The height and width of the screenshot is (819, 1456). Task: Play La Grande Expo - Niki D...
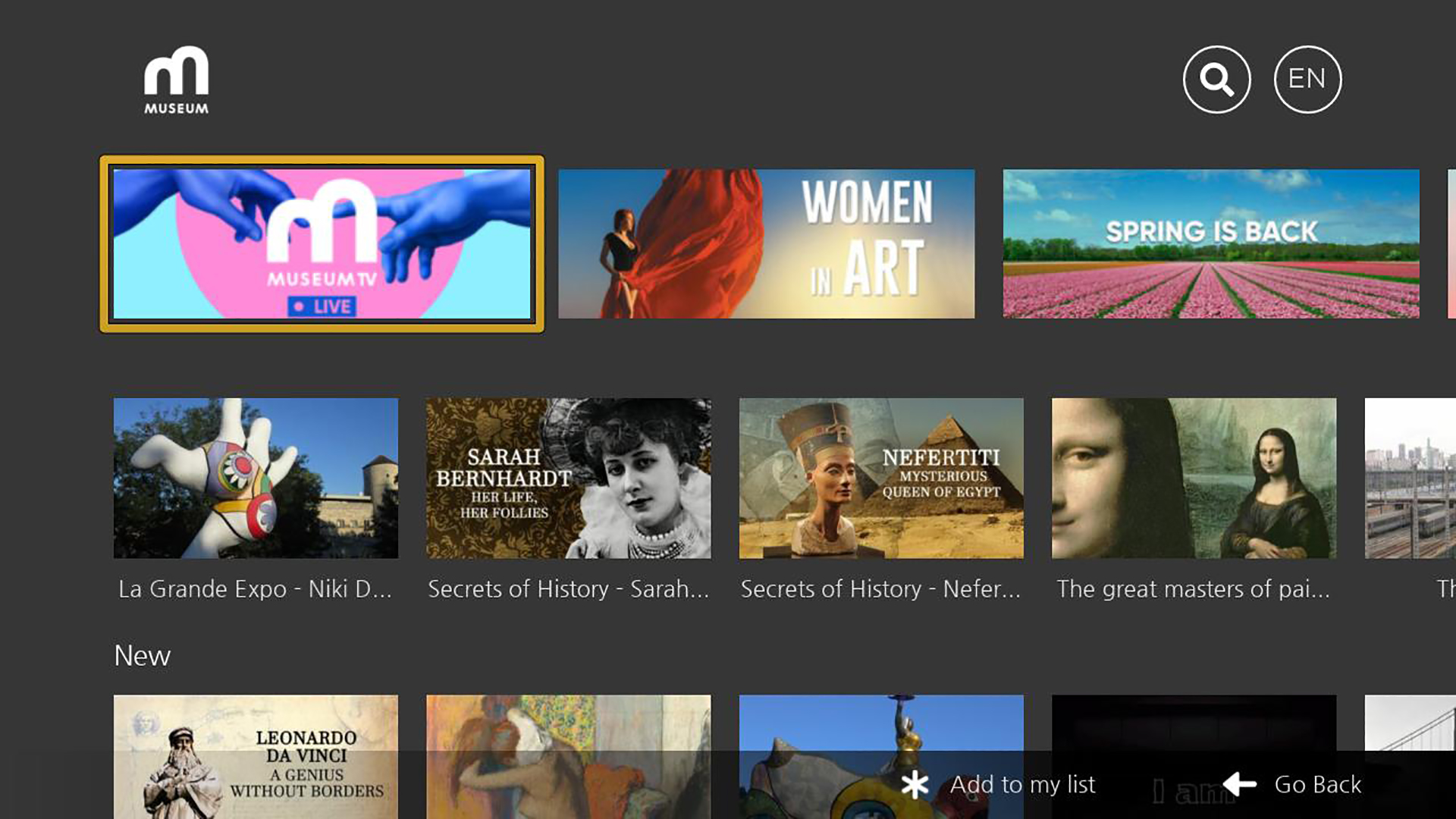point(256,478)
